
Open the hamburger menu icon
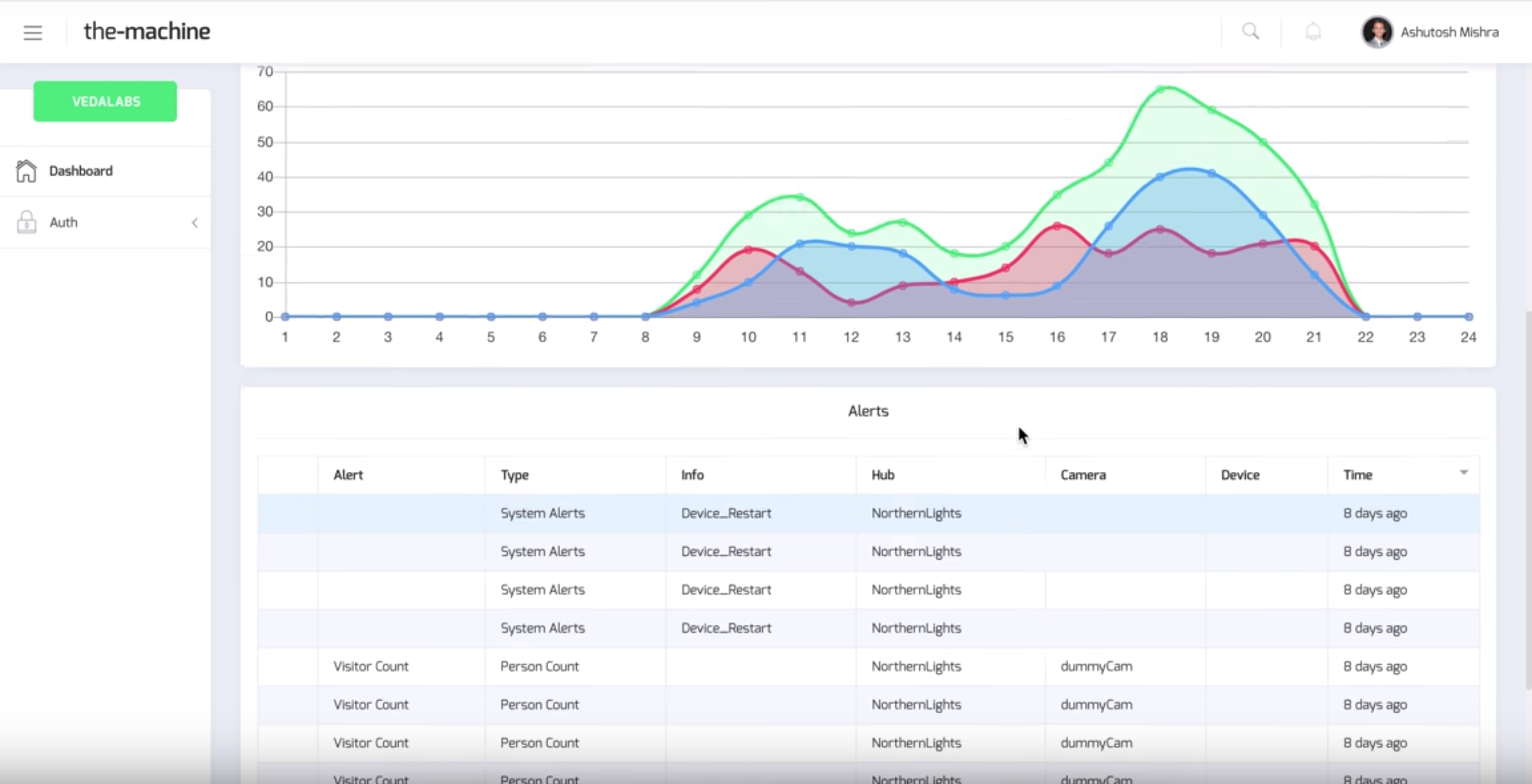click(x=33, y=33)
